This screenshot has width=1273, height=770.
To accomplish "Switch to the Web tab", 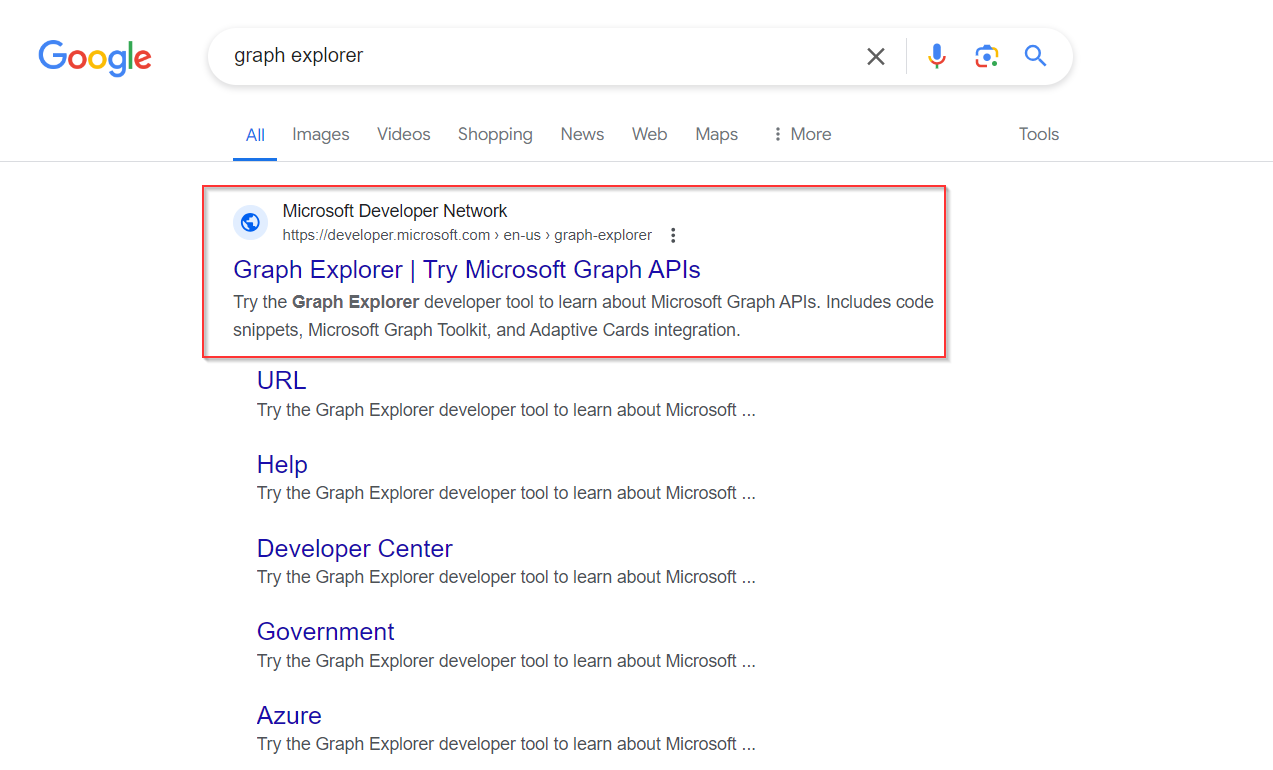I will [x=650, y=134].
